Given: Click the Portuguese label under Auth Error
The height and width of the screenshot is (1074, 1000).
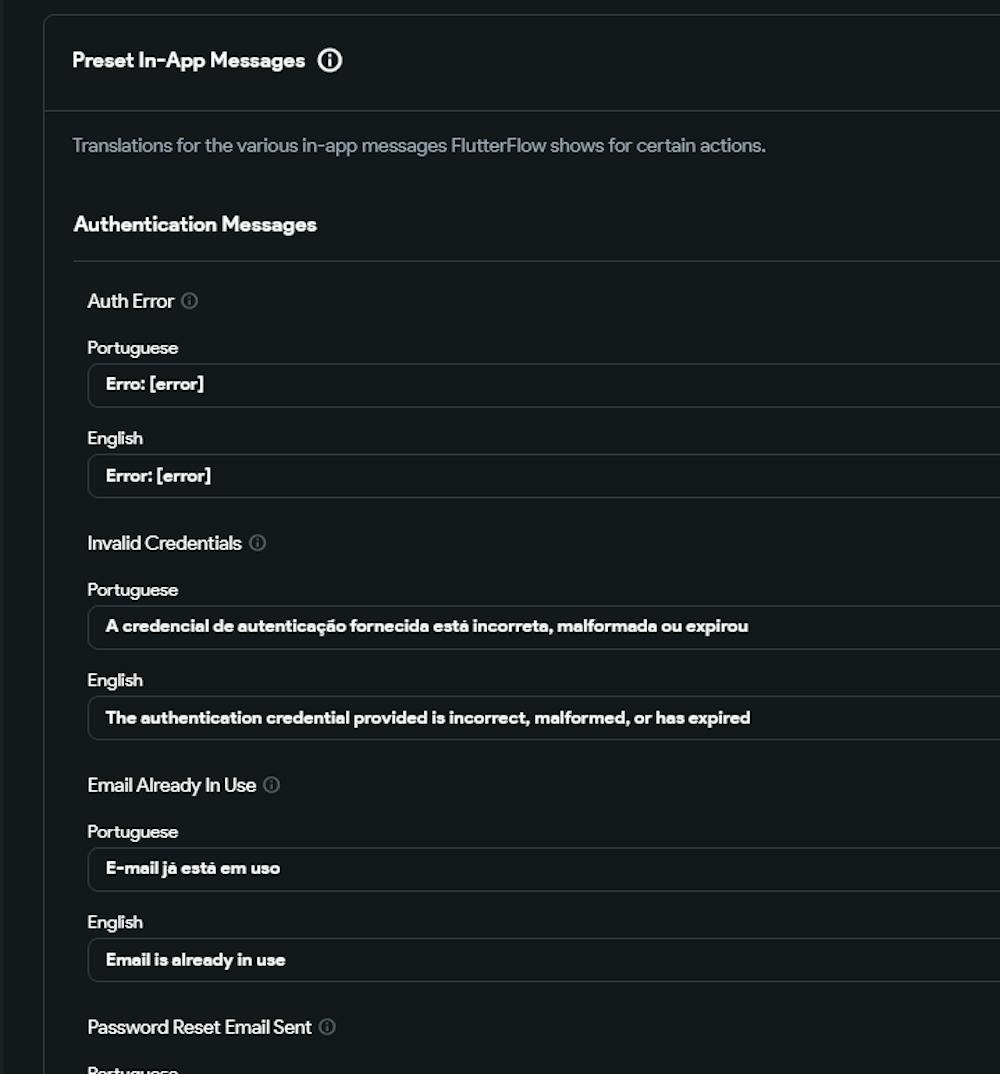Looking at the screenshot, I should 133,348.
